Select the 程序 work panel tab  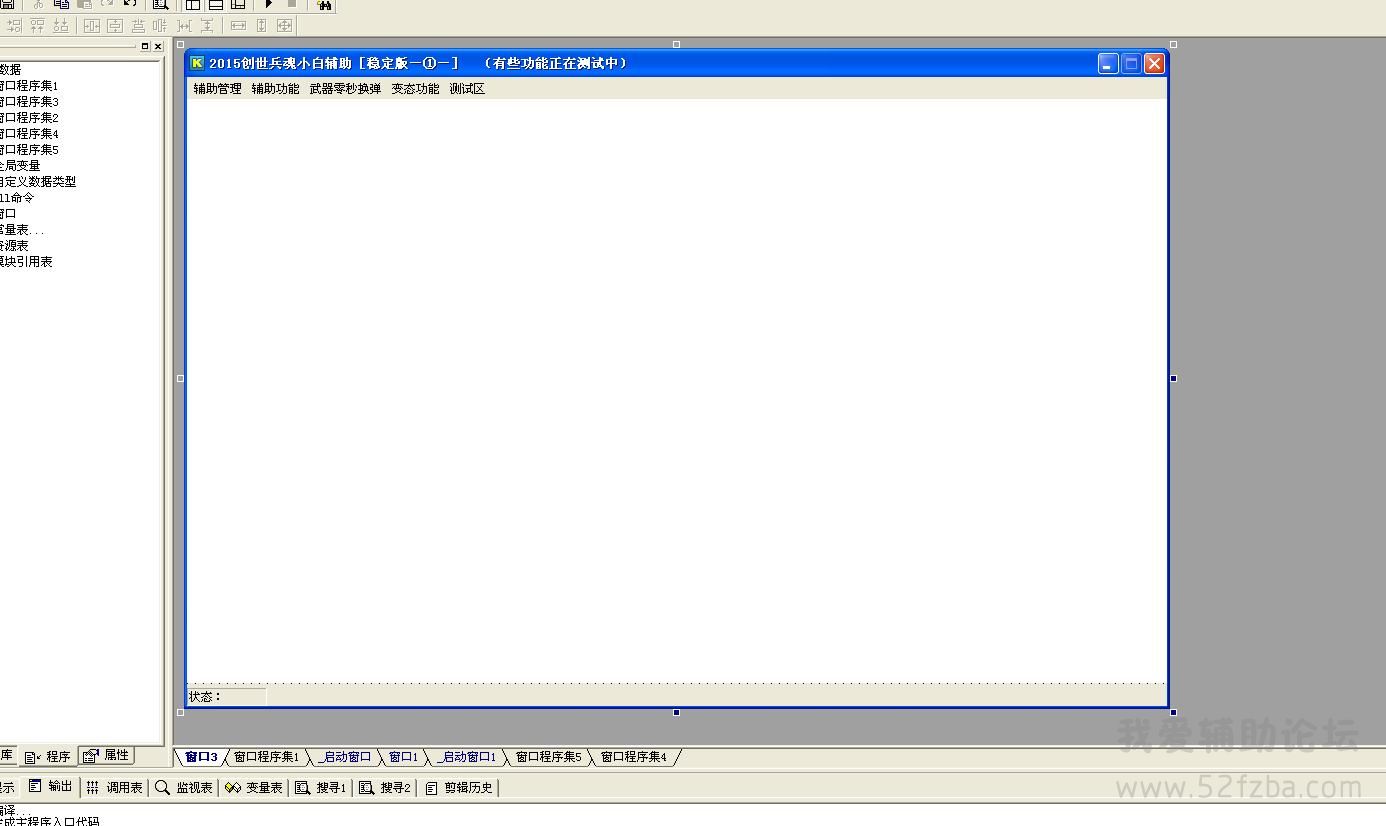click(x=48, y=756)
